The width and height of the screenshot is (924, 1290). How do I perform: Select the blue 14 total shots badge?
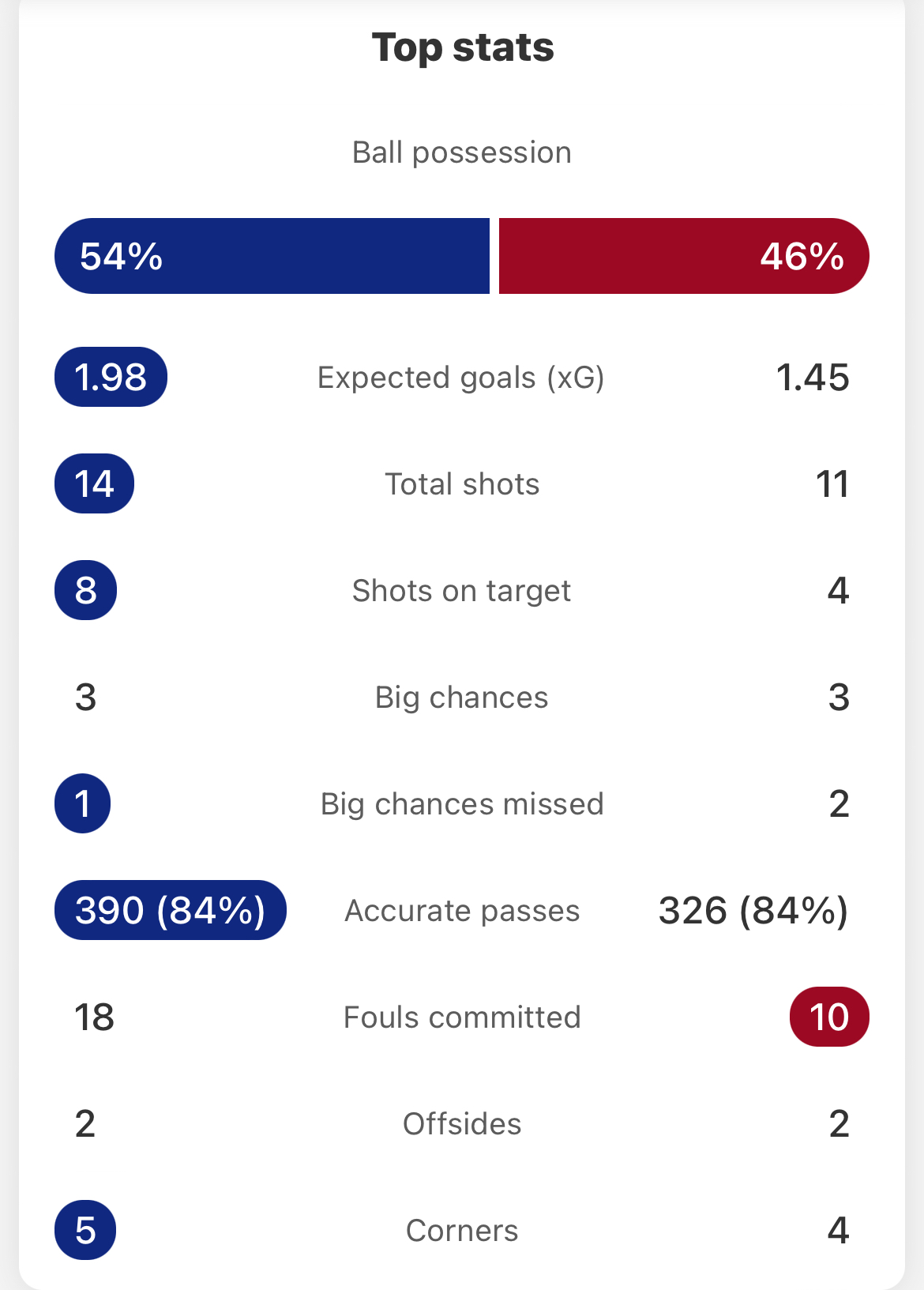pos(94,483)
